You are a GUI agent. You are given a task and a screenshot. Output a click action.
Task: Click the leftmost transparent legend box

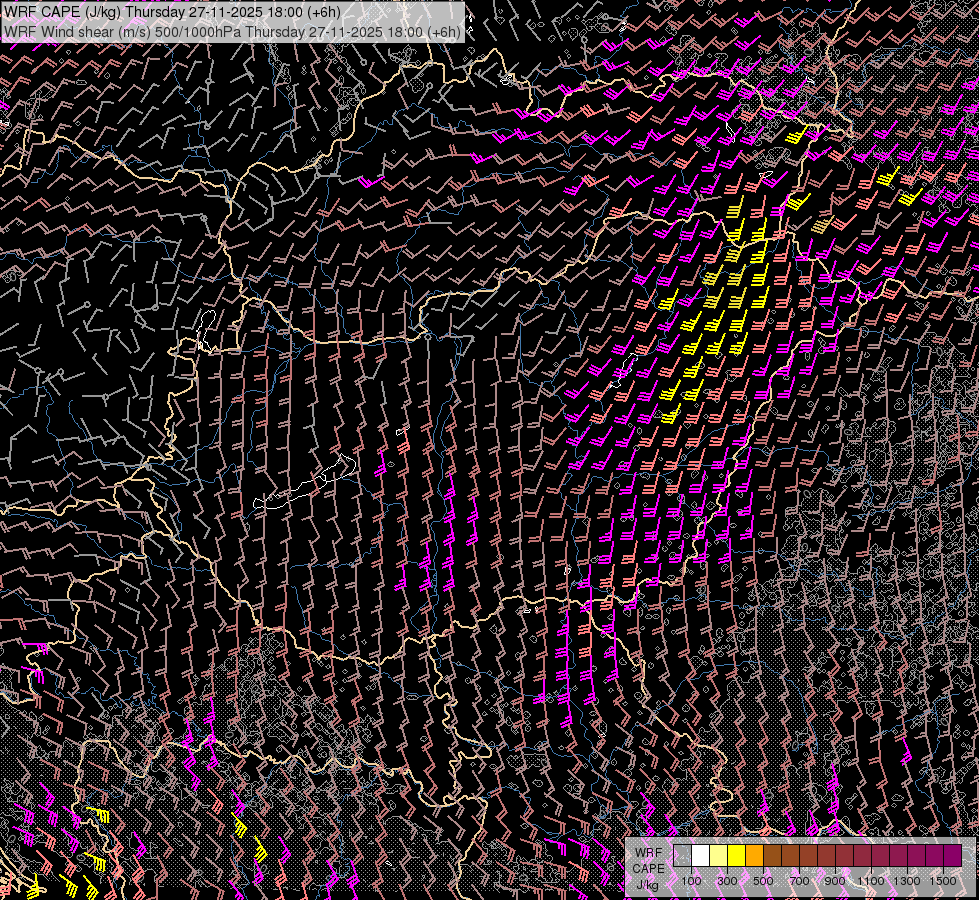[682, 856]
